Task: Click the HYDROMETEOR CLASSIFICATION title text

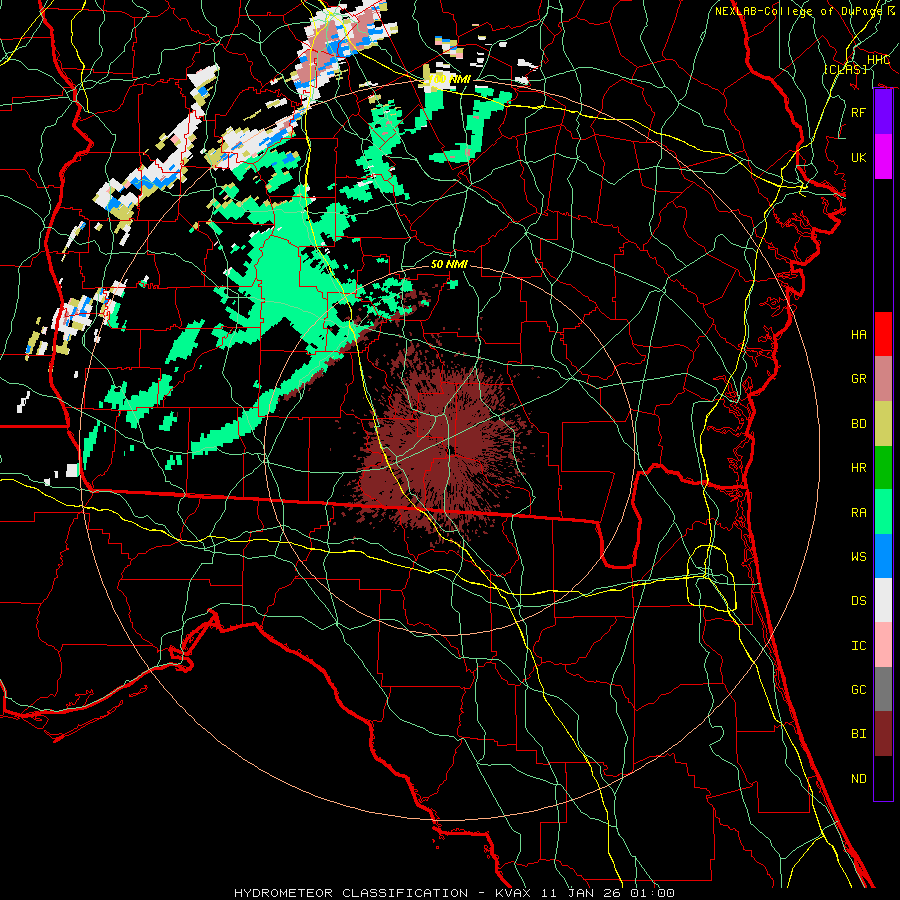Action: pos(351,893)
